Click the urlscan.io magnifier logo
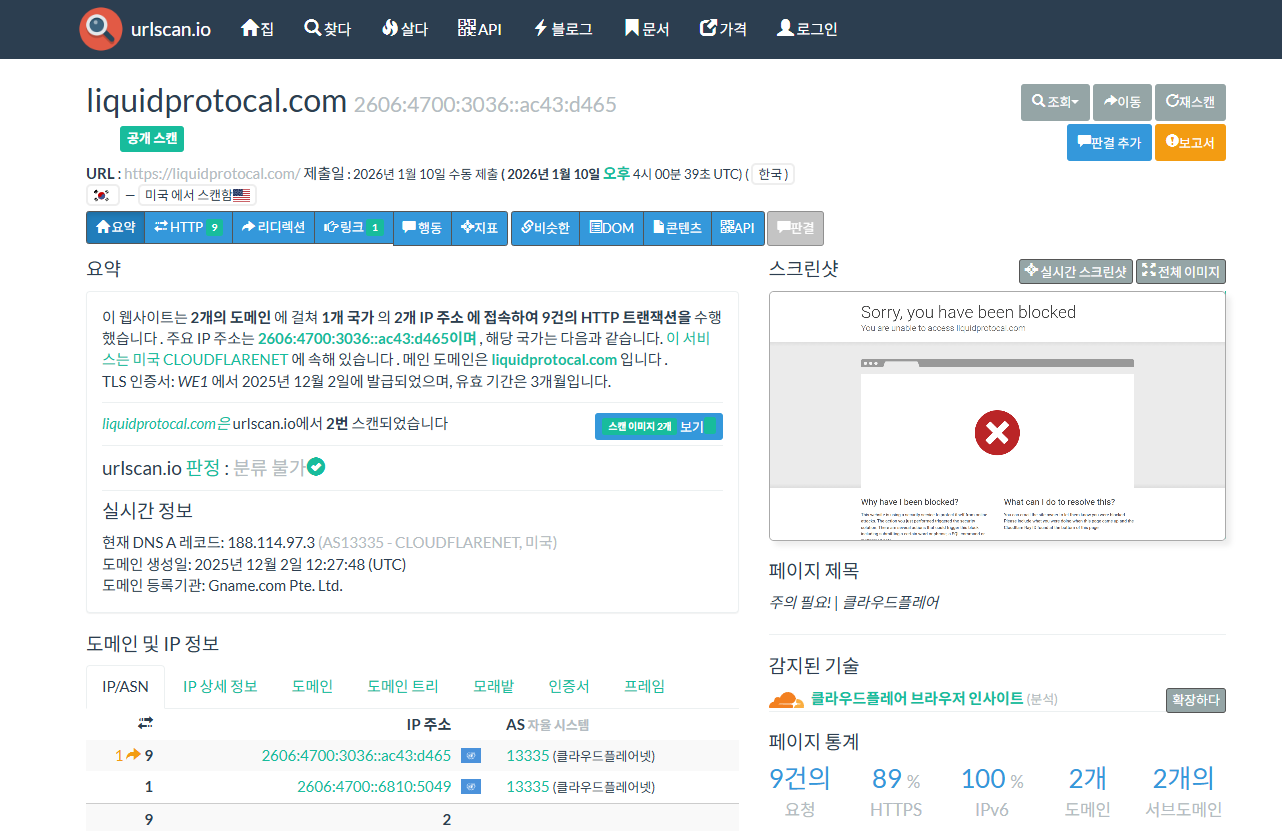 click(100, 29)
